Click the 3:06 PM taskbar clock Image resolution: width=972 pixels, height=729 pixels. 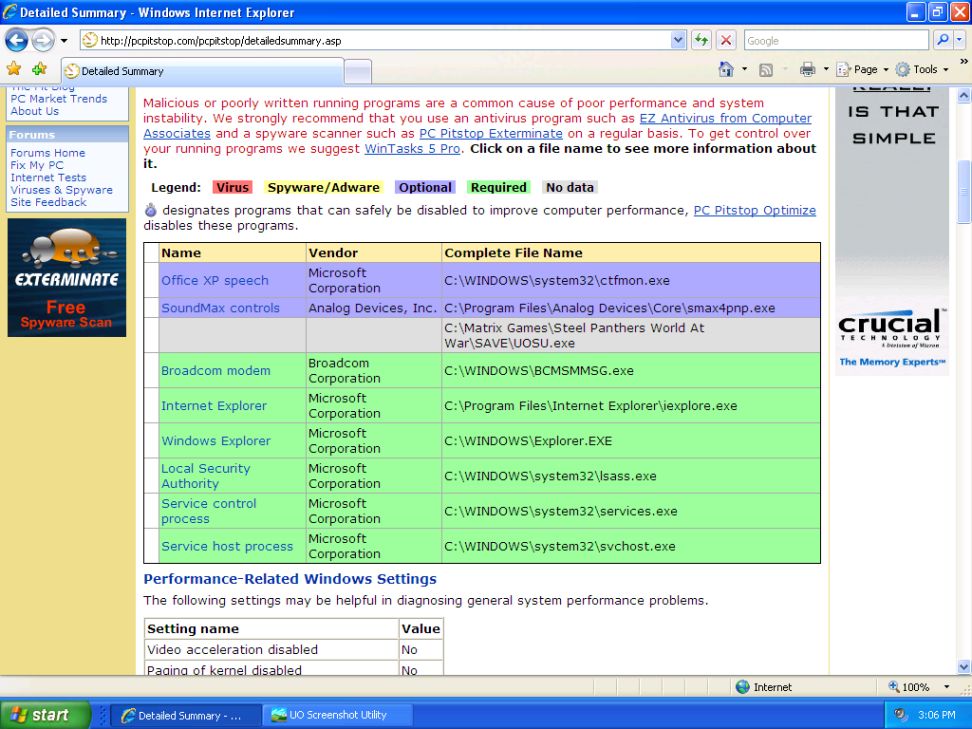click(x=937, y=715)
